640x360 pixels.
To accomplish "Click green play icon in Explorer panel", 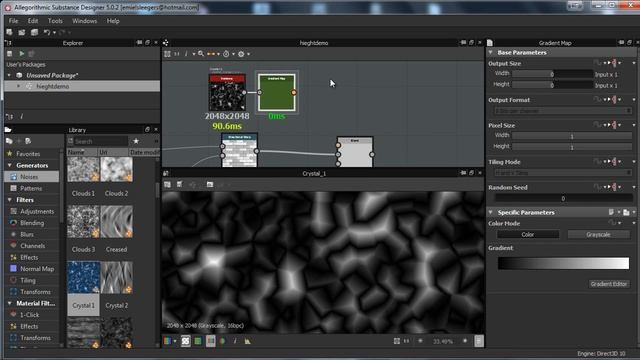I will (22, 53).
